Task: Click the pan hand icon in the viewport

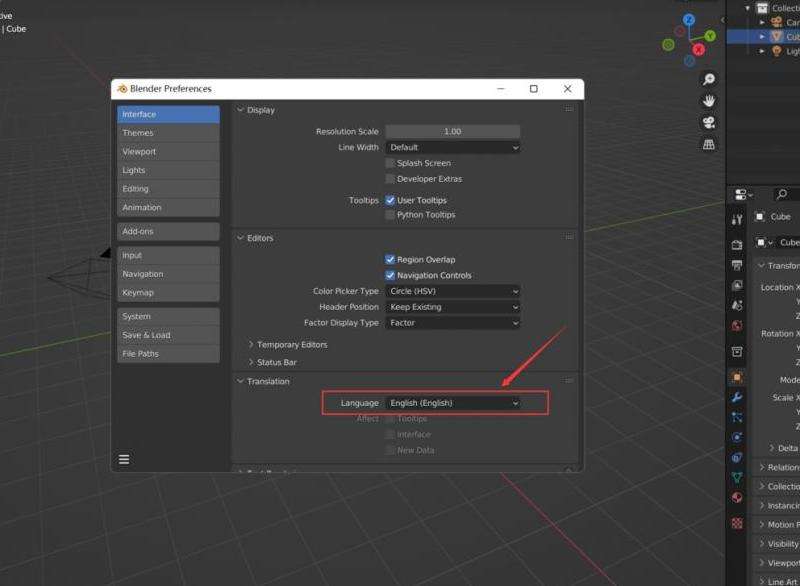Action: coord(709,101)
